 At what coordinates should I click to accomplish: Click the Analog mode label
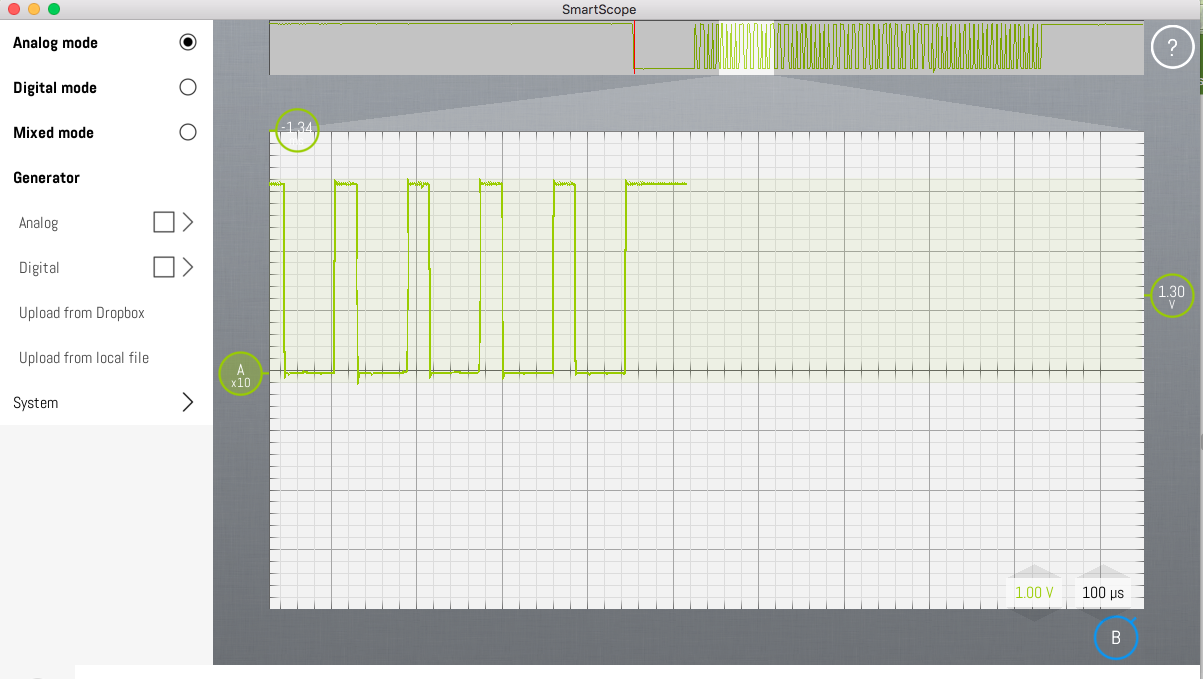(55, 43)
